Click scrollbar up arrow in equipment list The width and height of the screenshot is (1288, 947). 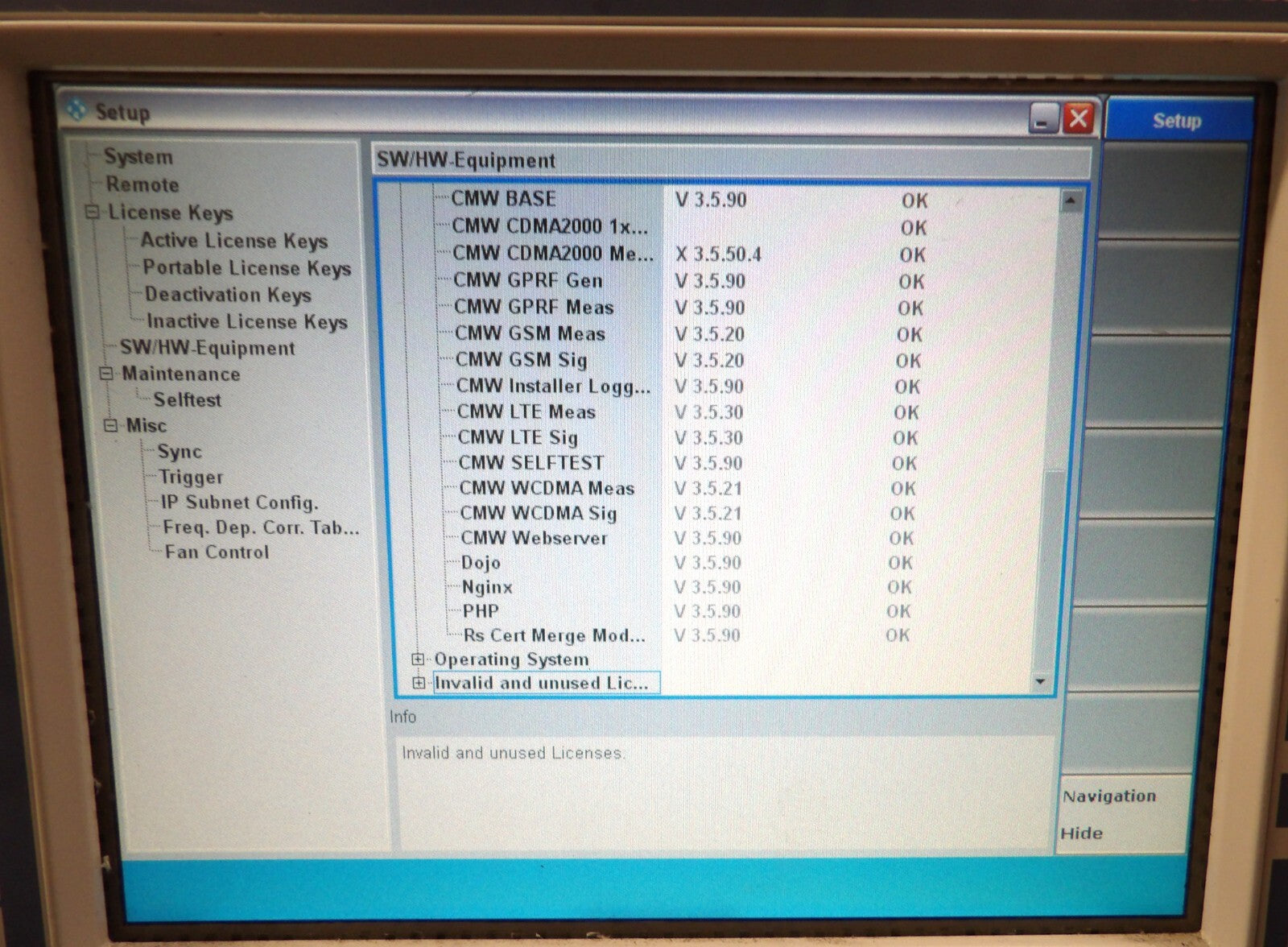click(x=1070, y=199)
